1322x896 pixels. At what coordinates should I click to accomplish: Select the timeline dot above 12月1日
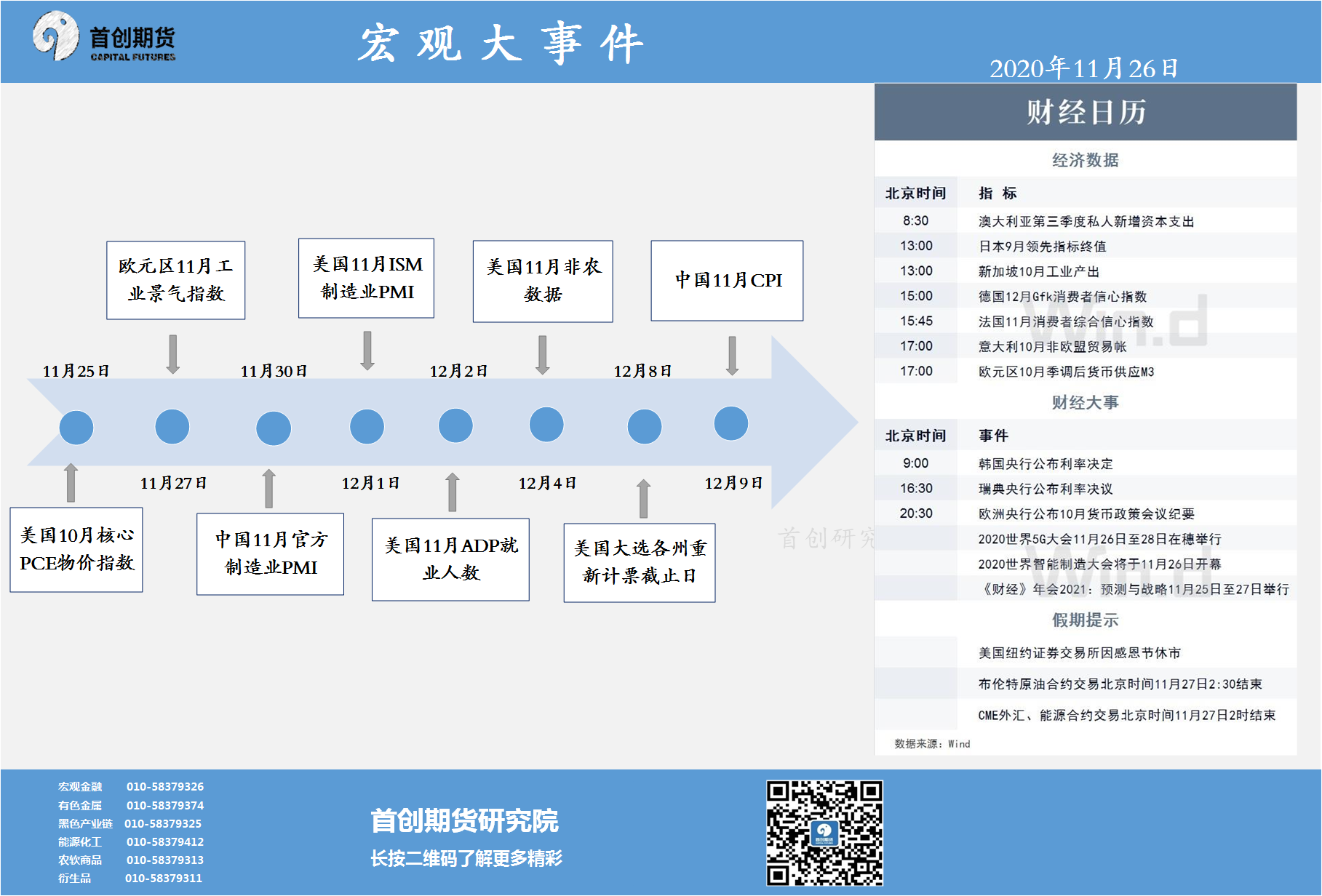tap(367, 426)
